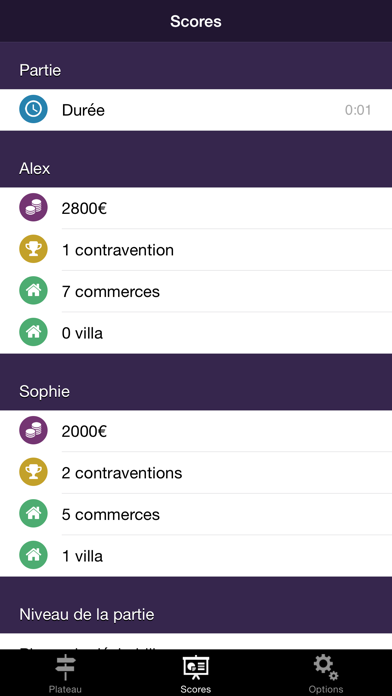
Task: Tap Alex's purple coins icon
Action: point(33,207)
